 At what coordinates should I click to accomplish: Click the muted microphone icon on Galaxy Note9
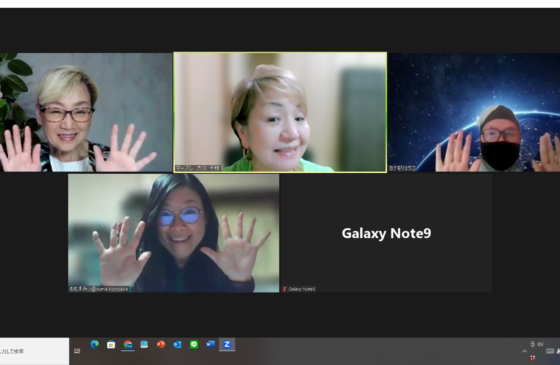[x=285, y=289]
